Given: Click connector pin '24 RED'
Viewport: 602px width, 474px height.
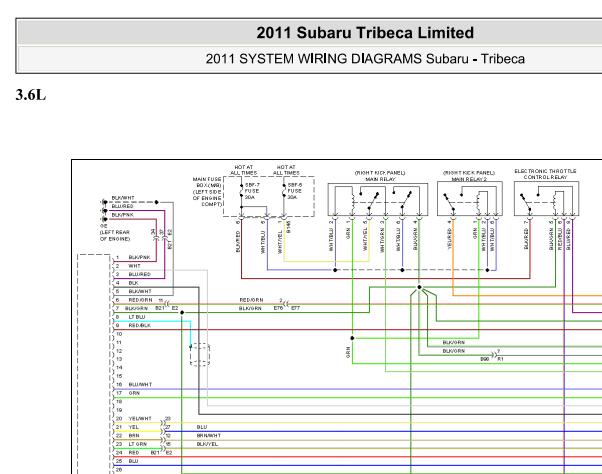Looking at the screenshot, I should coord(127,453).
